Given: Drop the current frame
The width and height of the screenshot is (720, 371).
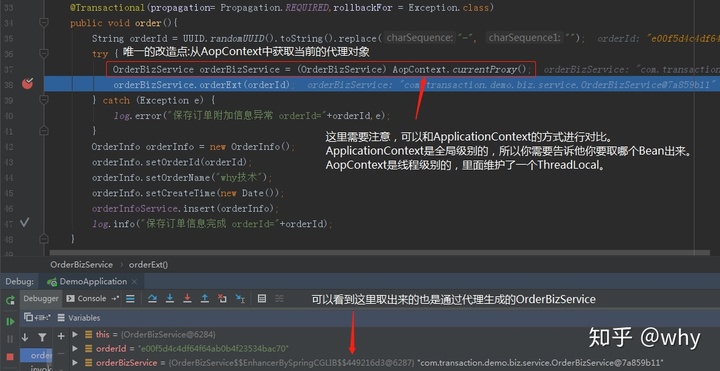Looking at the screenshot, I should (222, 299).
